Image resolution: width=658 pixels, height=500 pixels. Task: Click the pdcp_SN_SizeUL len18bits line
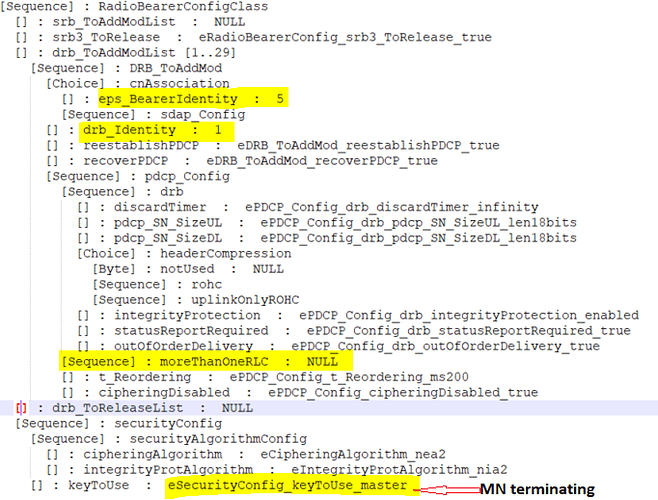[327, 223]
